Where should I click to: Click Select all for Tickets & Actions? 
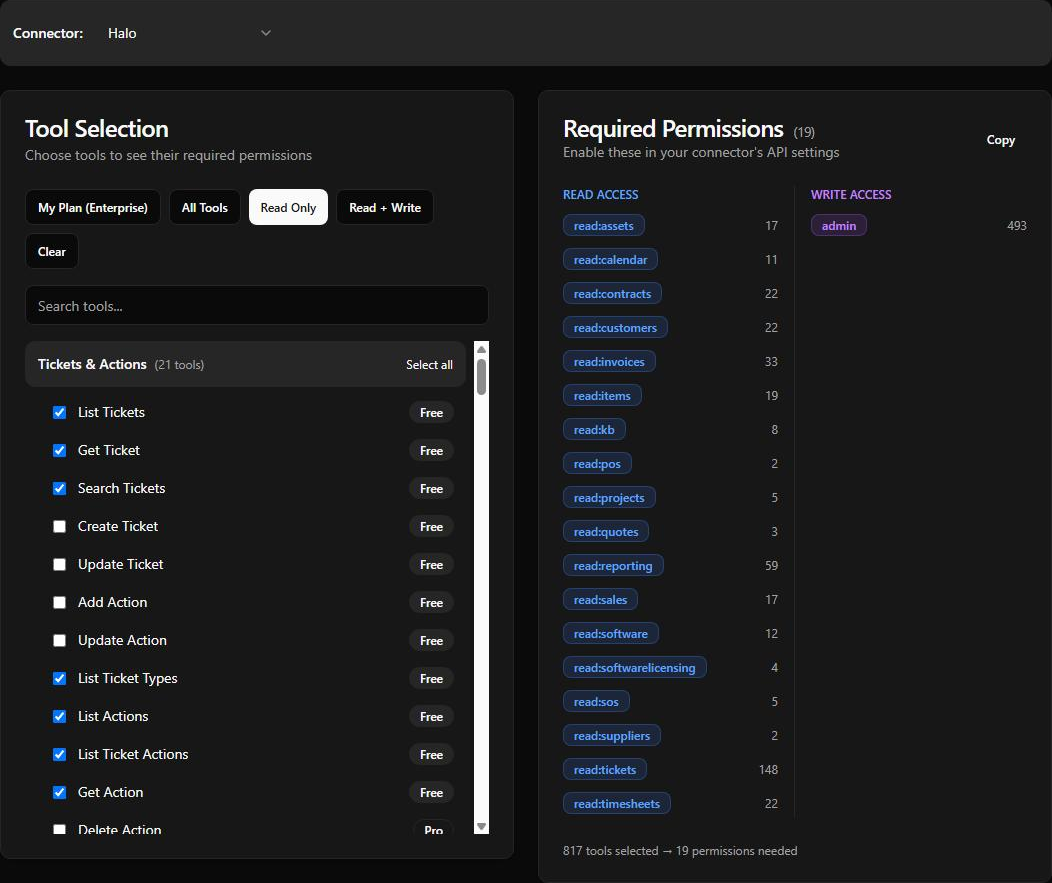point(429,364)
